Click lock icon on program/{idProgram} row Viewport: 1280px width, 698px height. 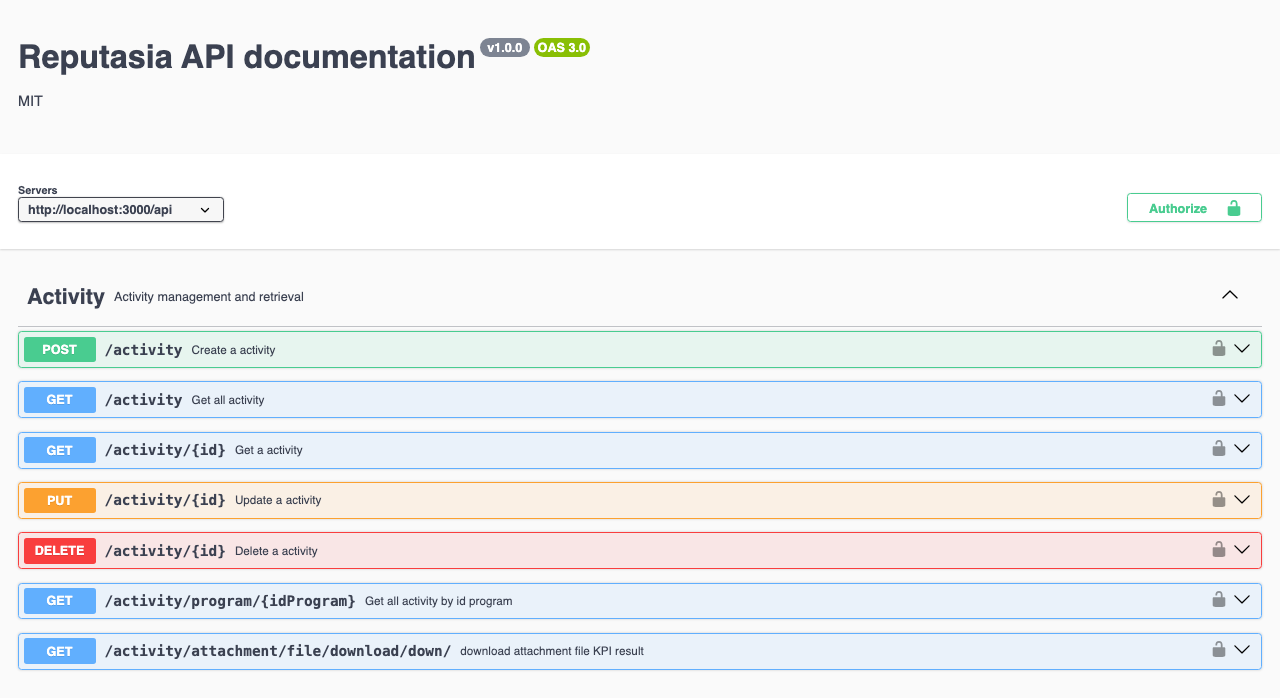pos(1218,600)
